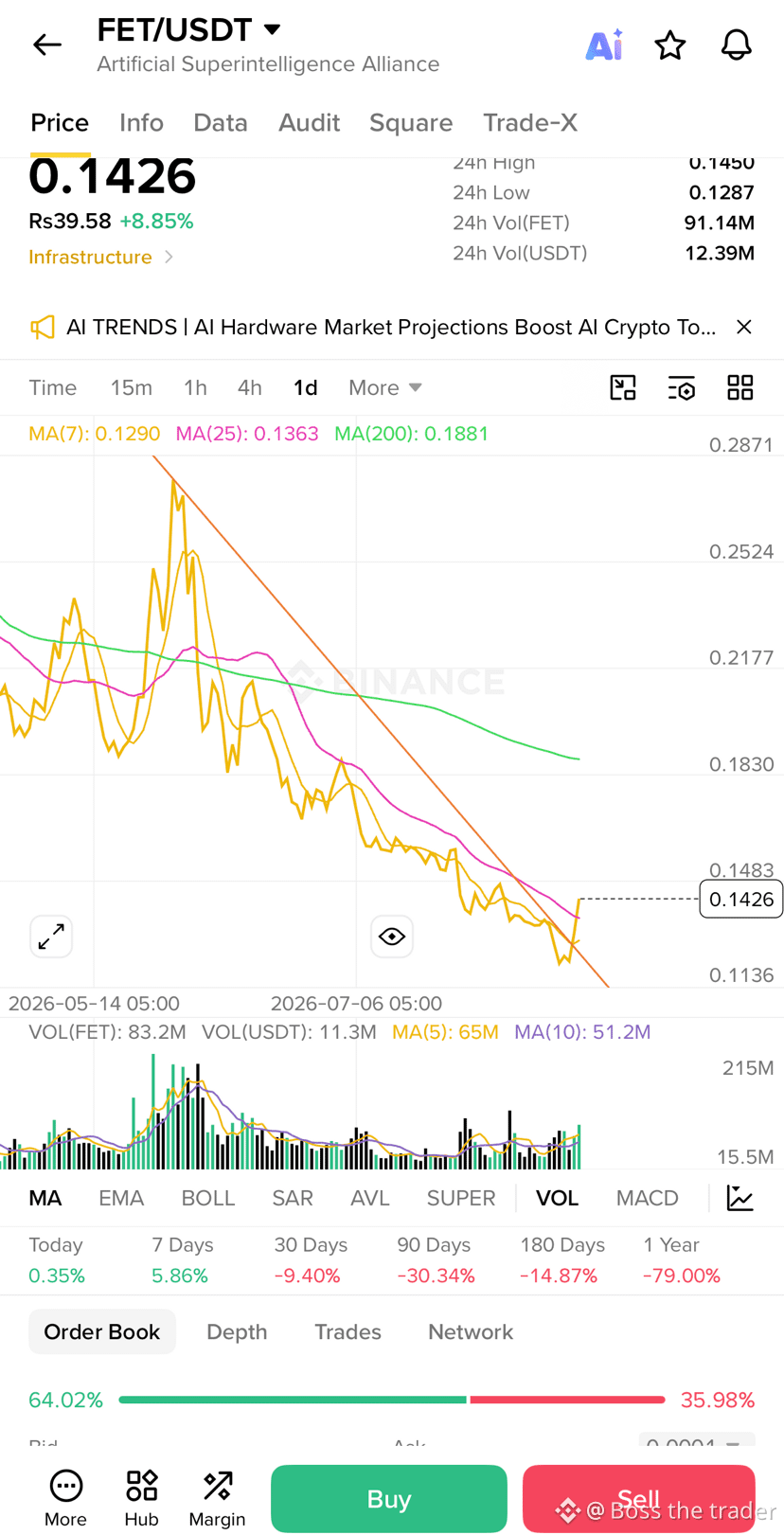Toggle the BOLL indicator
Screen dimensions: 784x1535
coord(208,1199)
